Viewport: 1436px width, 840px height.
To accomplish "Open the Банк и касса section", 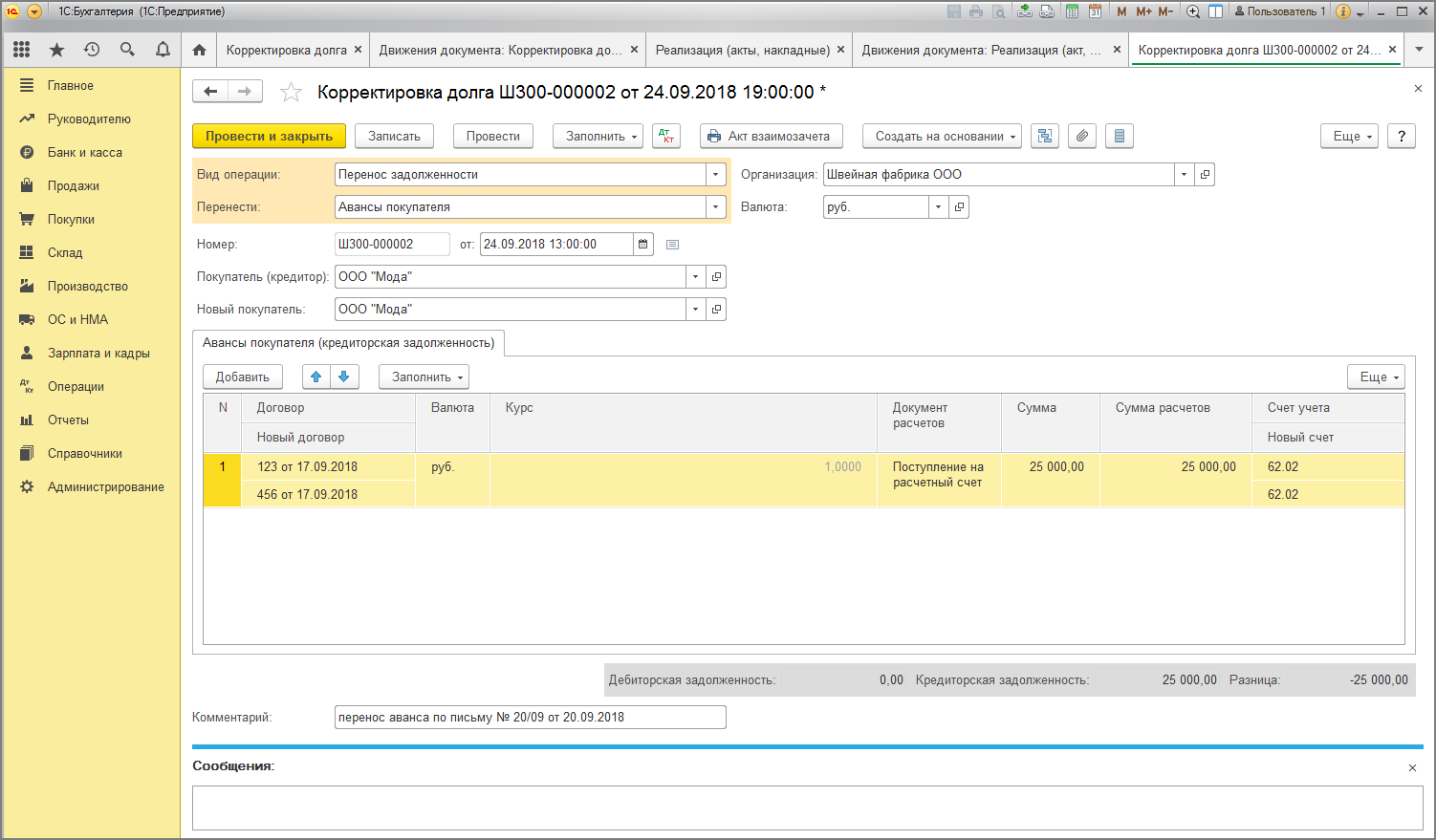I will tap(85, 152).
